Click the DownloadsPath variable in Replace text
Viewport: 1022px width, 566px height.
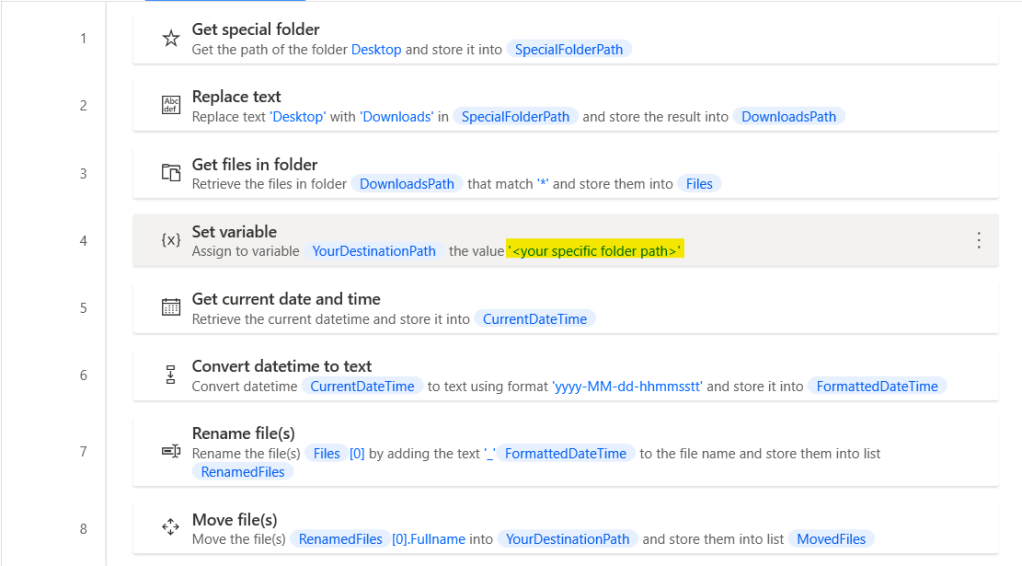(x=788, y=116)
